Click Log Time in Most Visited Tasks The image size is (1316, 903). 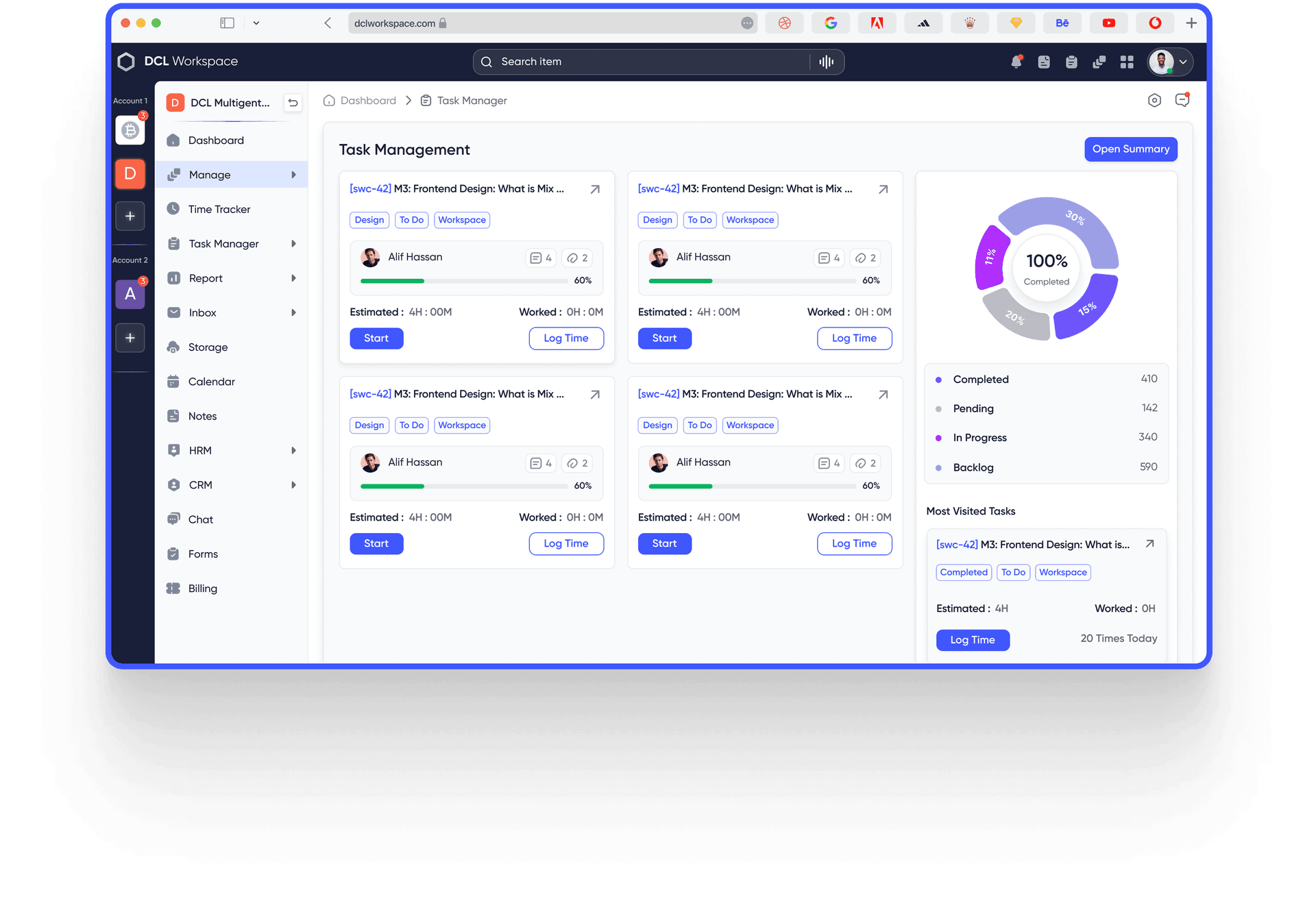pyautogui.click(x=973, y=640)
